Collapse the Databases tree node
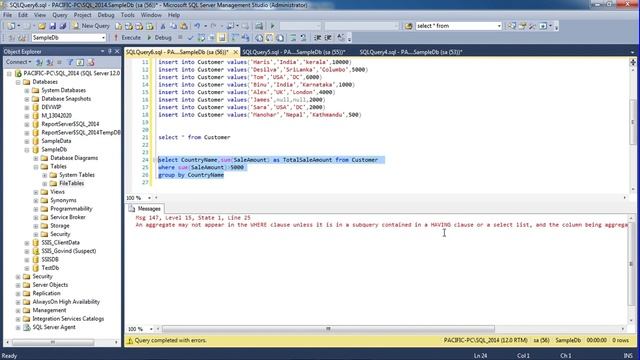The image size is (640, 360). coord(18,82)
